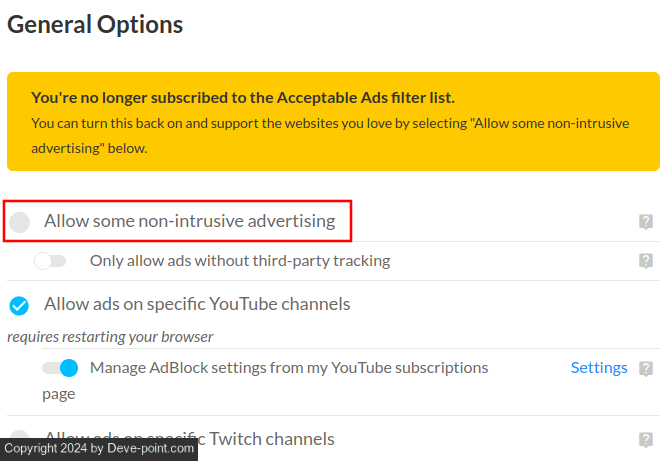This screenshot has width=663, height=461.
Task: Click the General Options heading
Action: (x=95, y=25)
